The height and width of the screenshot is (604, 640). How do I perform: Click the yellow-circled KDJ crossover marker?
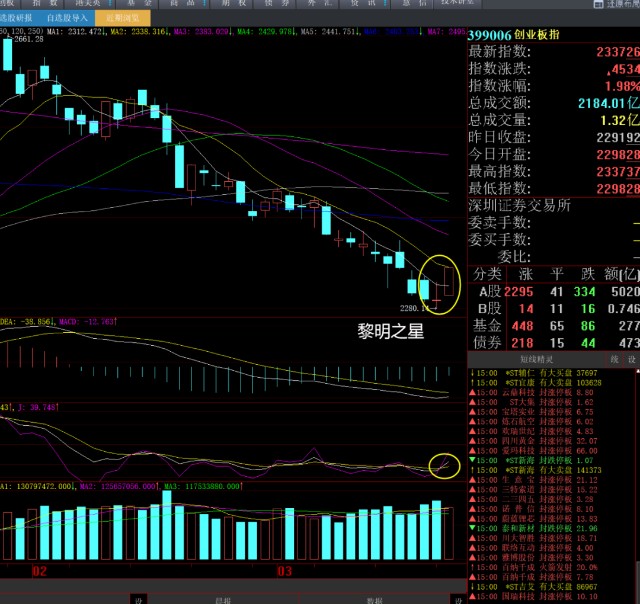click(444, 464)
